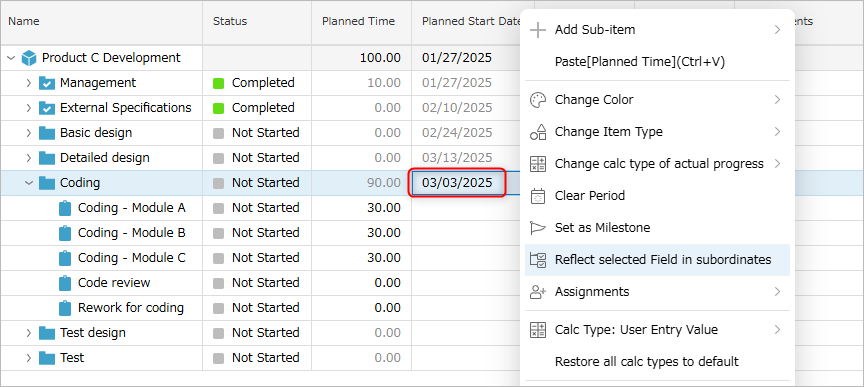Viewport: 864px width, 387px height.
Task: Open Calc Type: User Entry Value submenu
Action: [x=657, y=330]
